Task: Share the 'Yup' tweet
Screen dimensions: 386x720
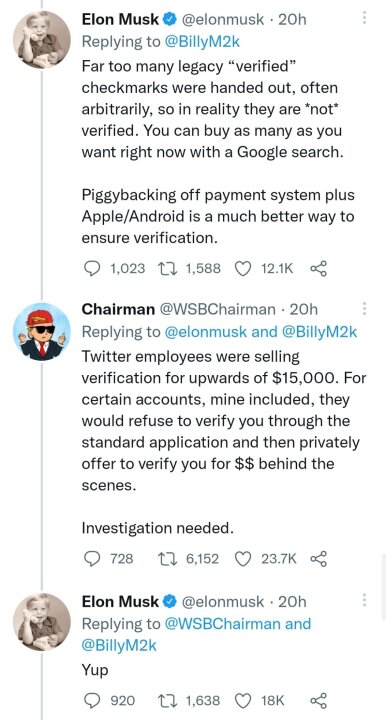Action: (x=319, y=701)
